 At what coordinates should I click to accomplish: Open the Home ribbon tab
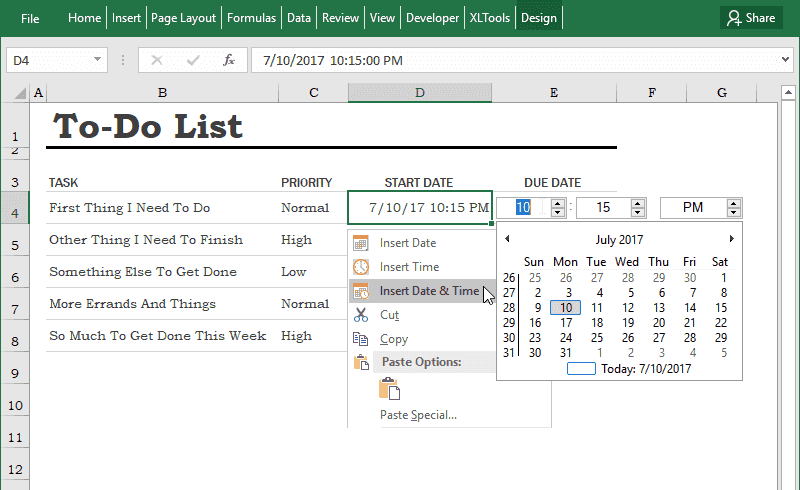click(x=85, y=18)
